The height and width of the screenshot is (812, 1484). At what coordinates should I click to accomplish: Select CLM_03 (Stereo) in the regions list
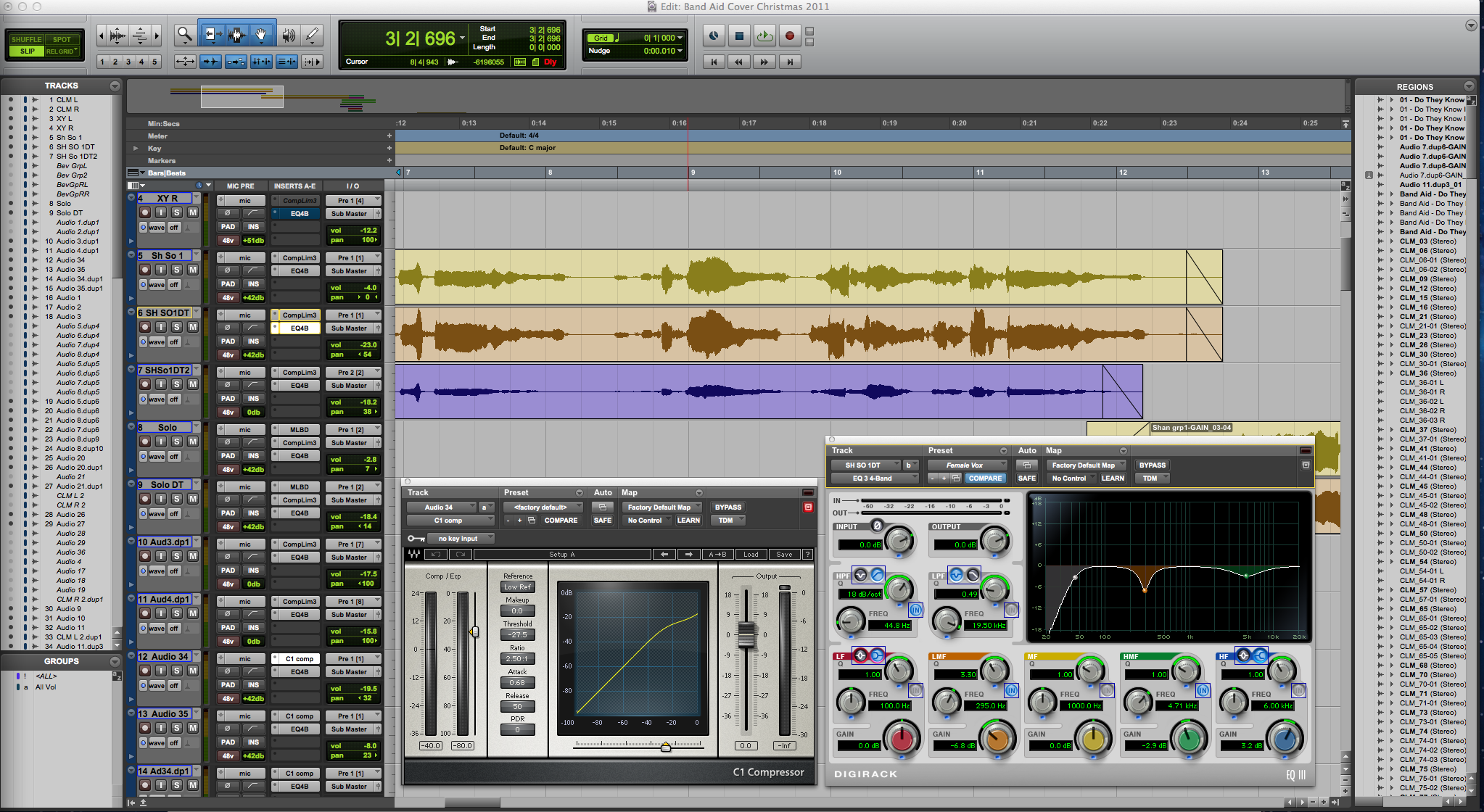(x=1427, y=241)
